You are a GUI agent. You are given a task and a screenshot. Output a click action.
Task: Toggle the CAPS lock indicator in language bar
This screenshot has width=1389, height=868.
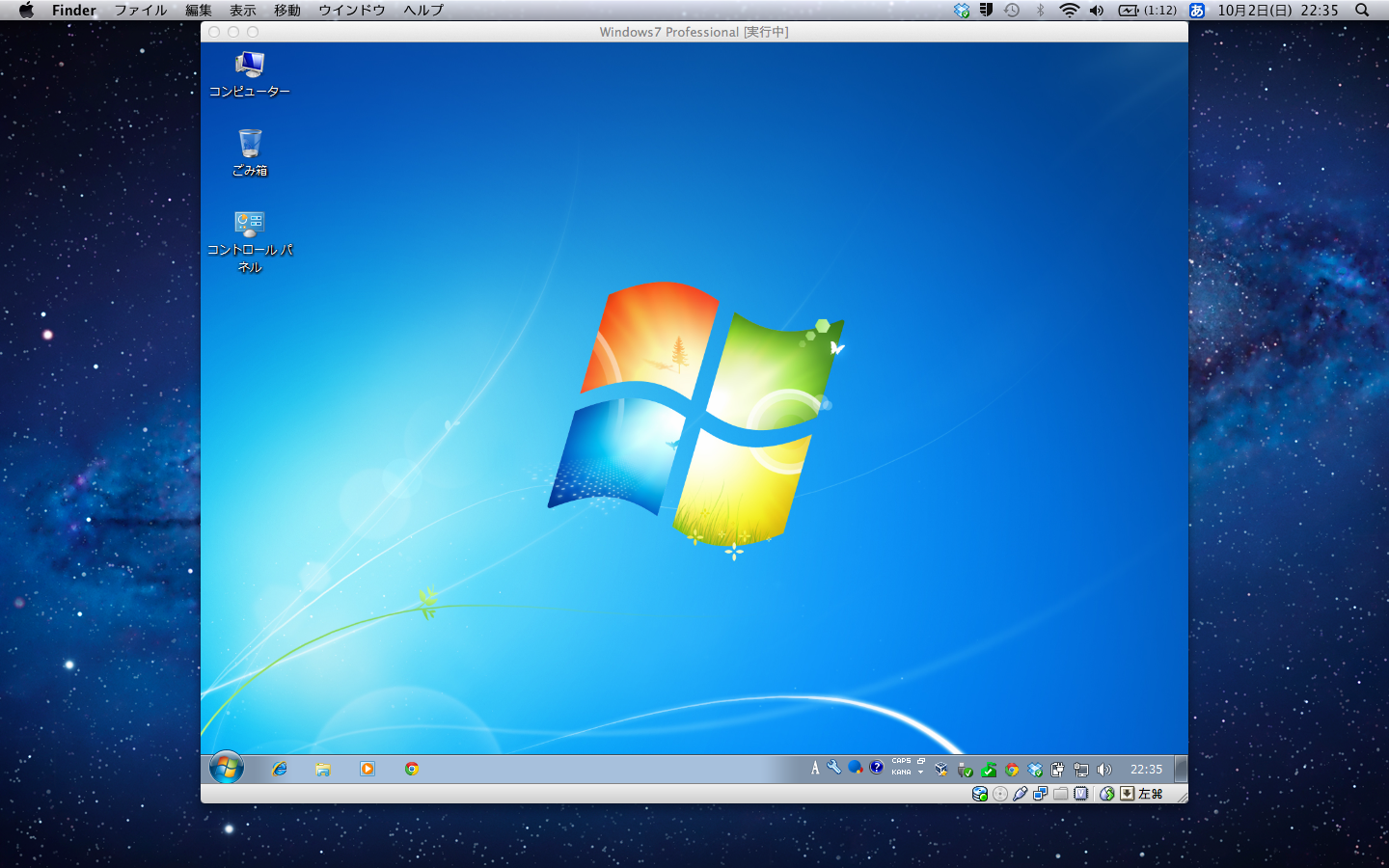(901, 761)
